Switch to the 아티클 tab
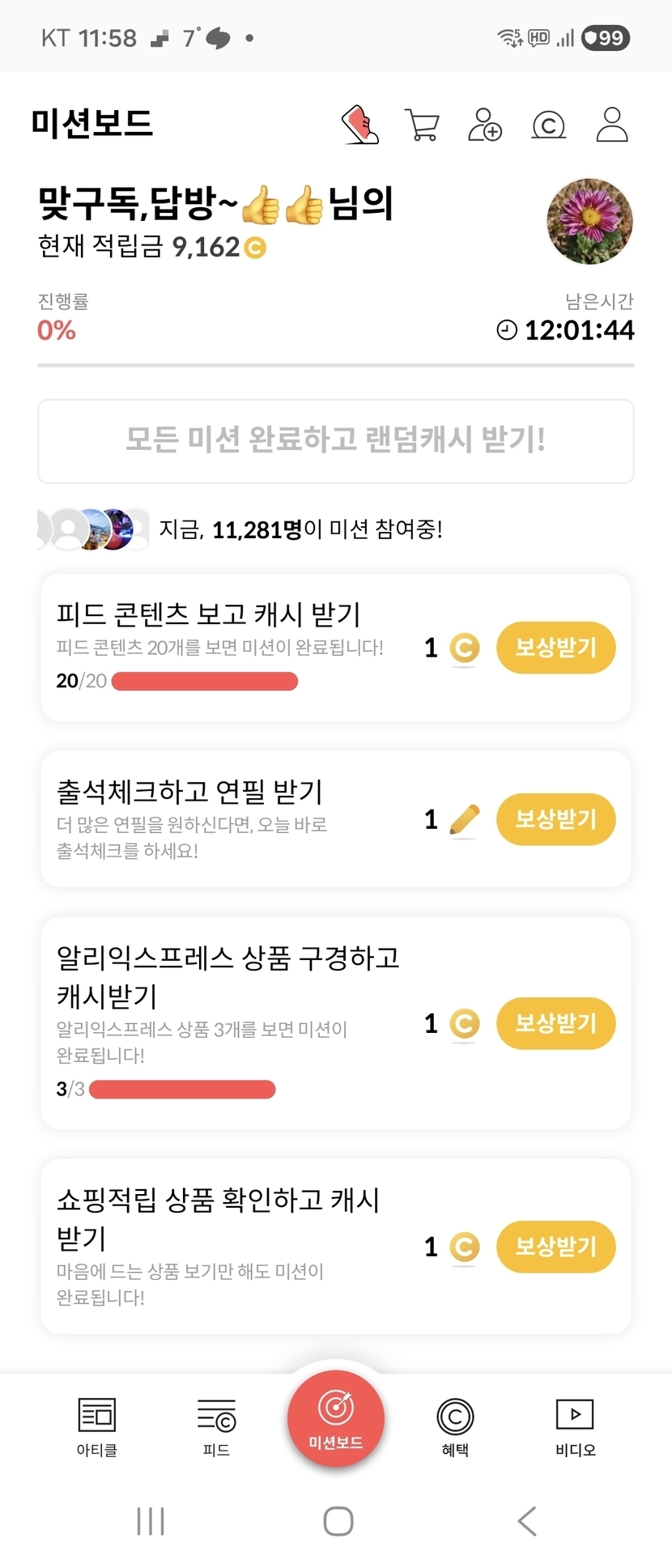Screen dimensions: 672x1568 pyautogui.click(x=97, y=1426)
